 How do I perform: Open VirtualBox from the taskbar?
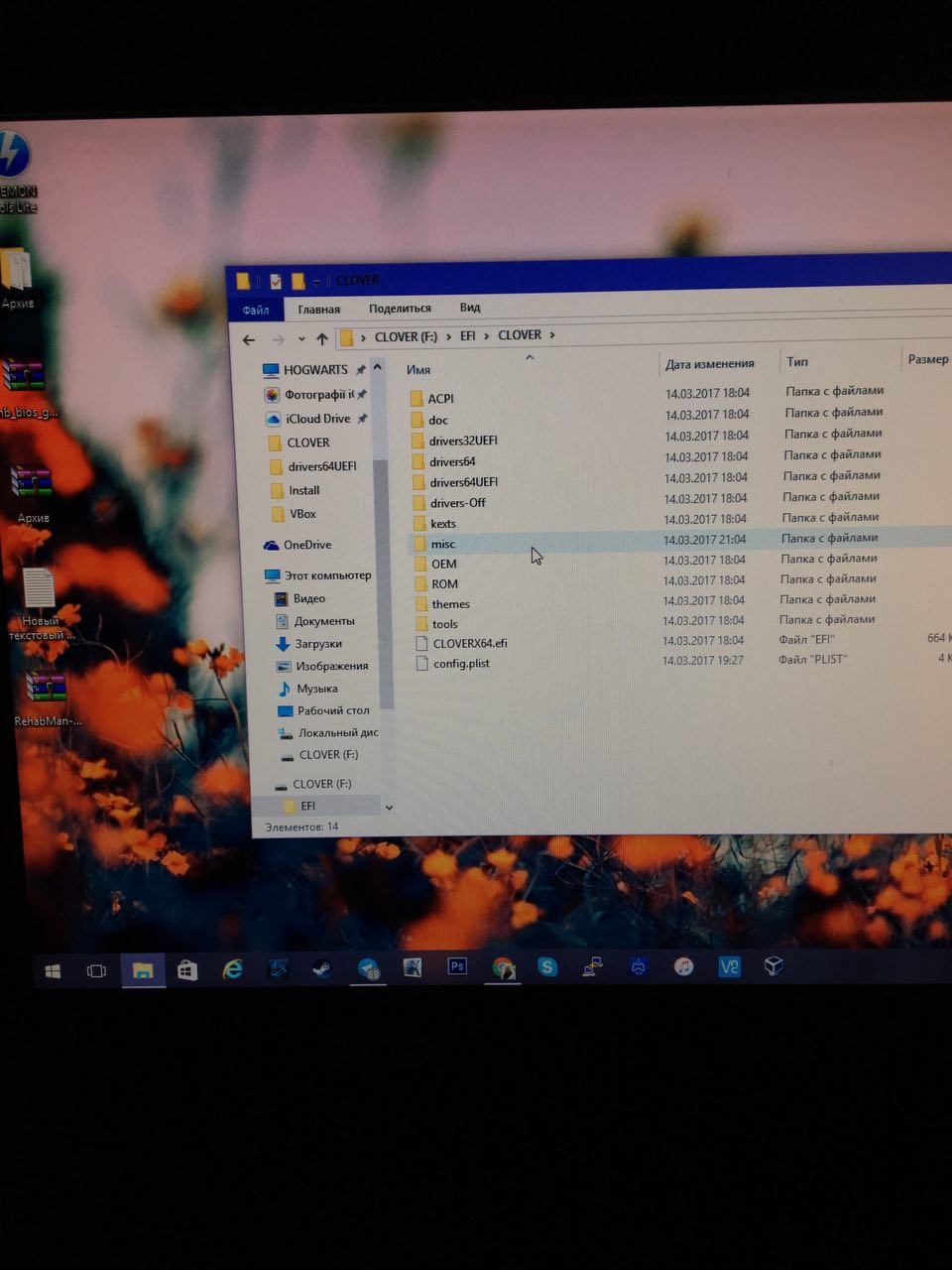[774, 965]
